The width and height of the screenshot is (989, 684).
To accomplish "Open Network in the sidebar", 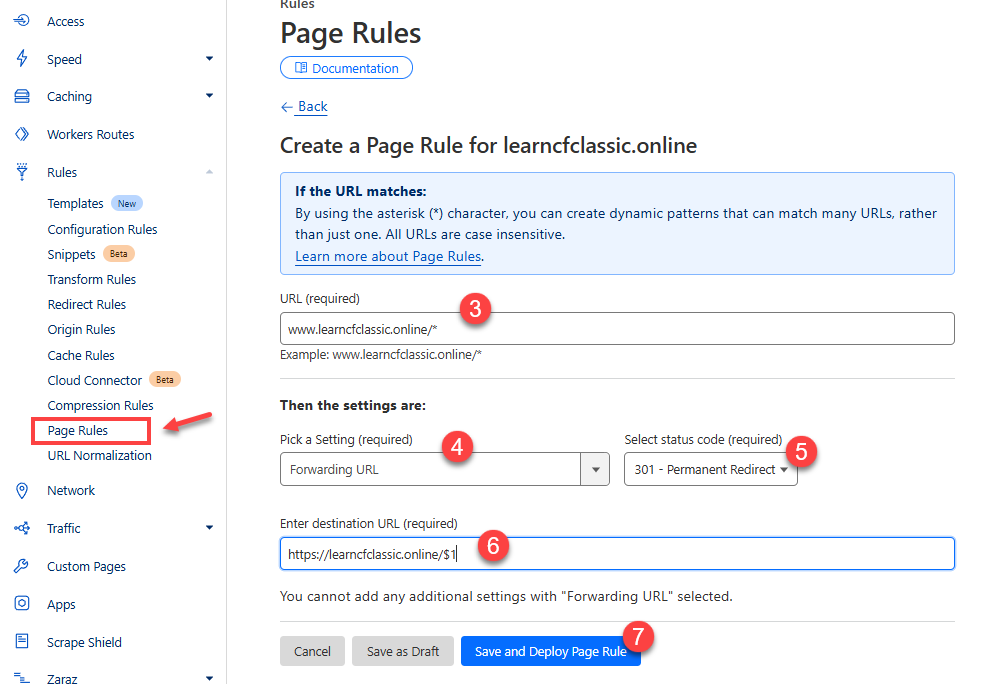I will pos(71,490).
